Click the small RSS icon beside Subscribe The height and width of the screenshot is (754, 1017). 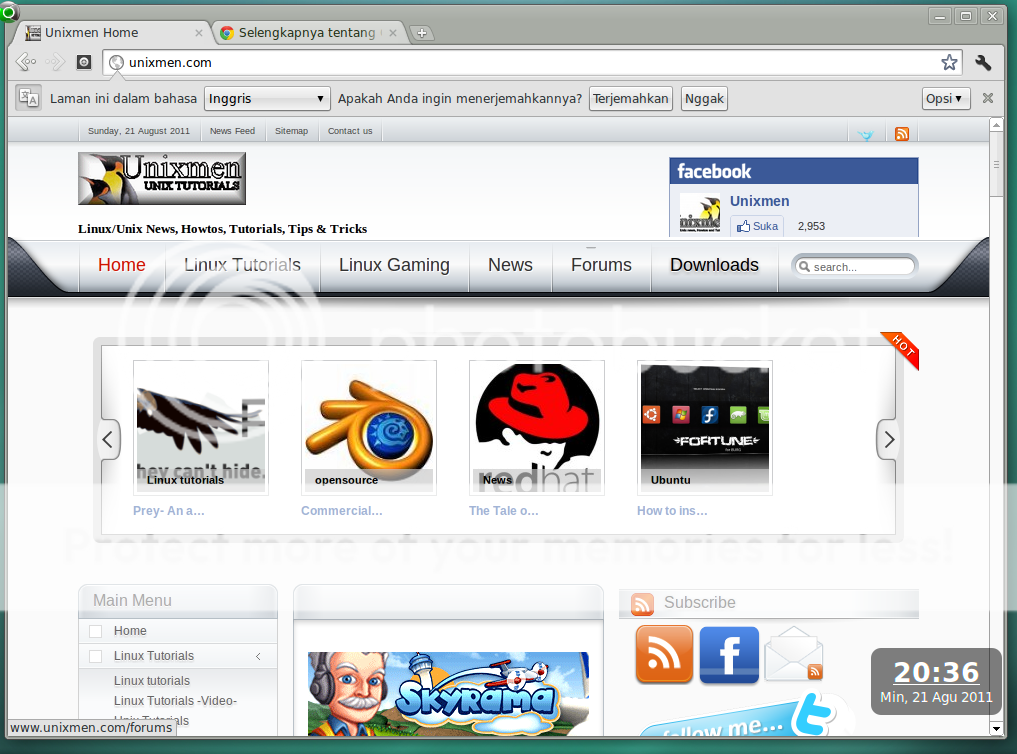(x=642, y=604)
